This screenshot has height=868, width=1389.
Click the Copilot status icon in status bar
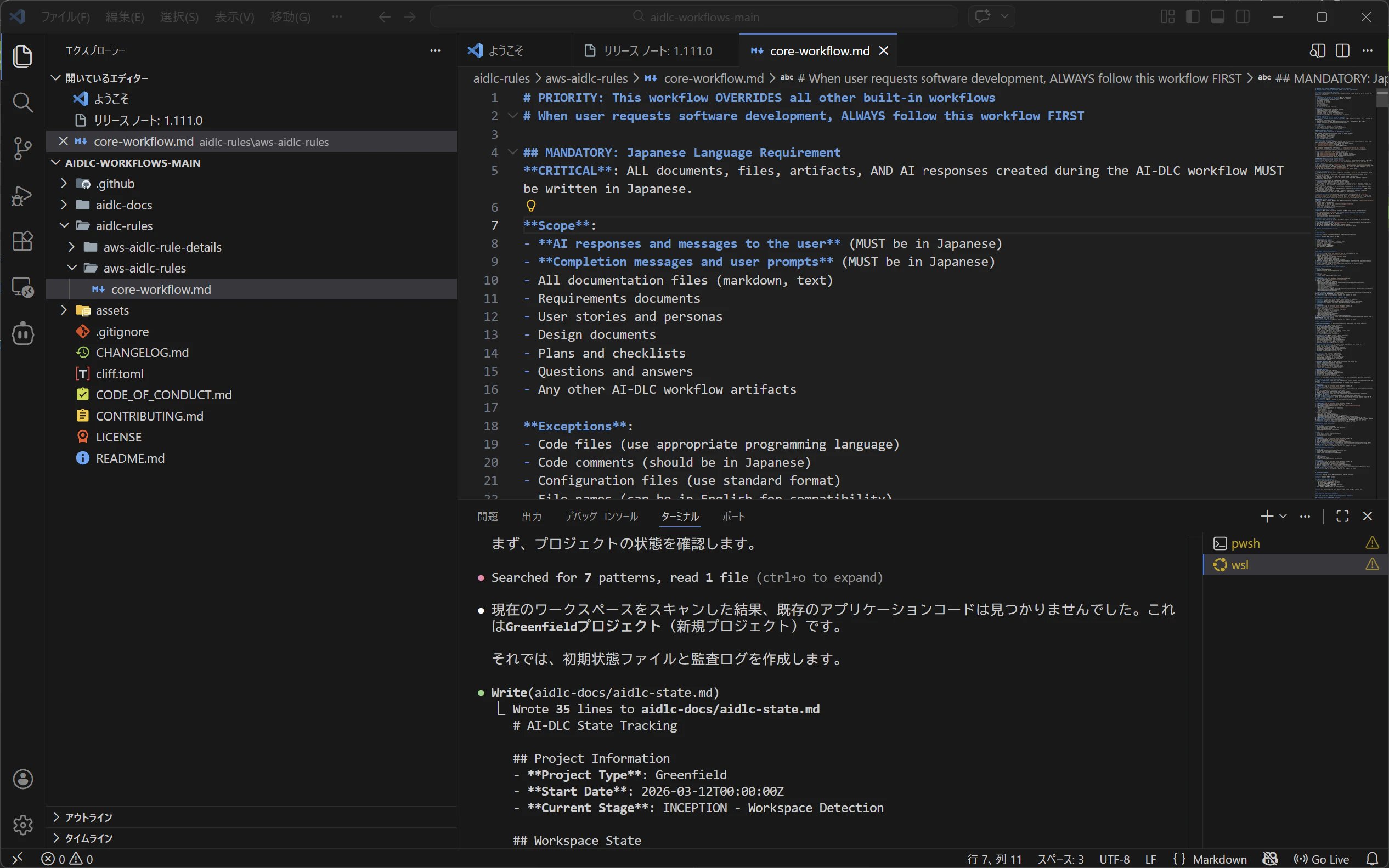pyautogui.click(x=1270, y=859)
